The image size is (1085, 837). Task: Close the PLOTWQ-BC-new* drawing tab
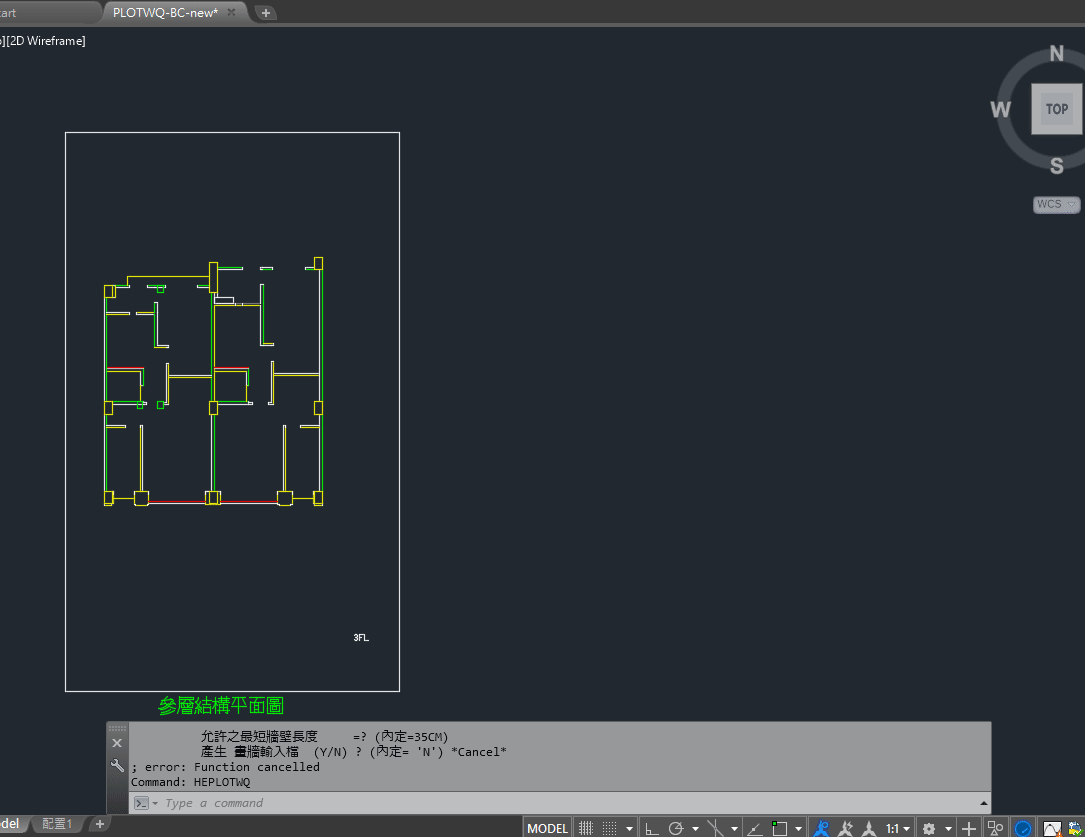(232, 12)
